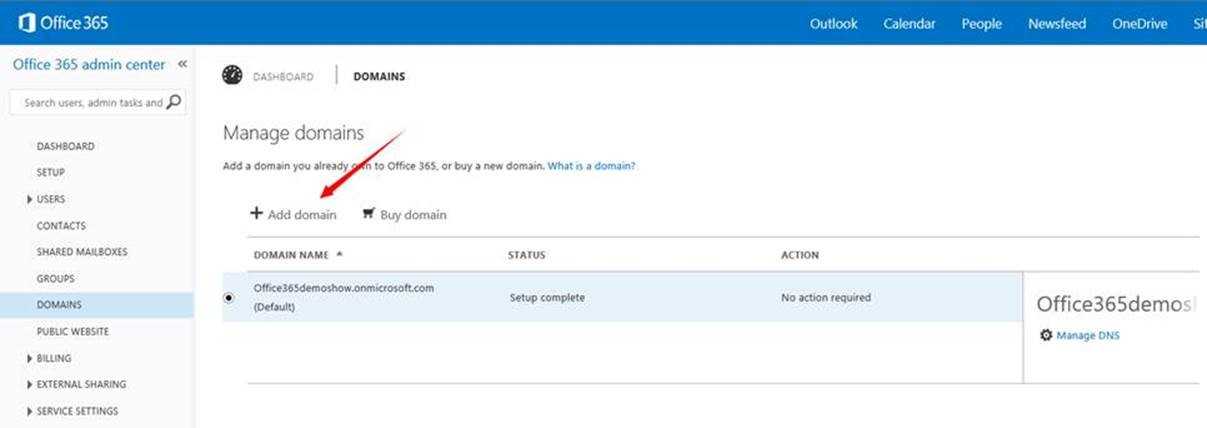Click the search magnifier icon
Viewport: 1207px width, 428px height.
pos(174,102)
